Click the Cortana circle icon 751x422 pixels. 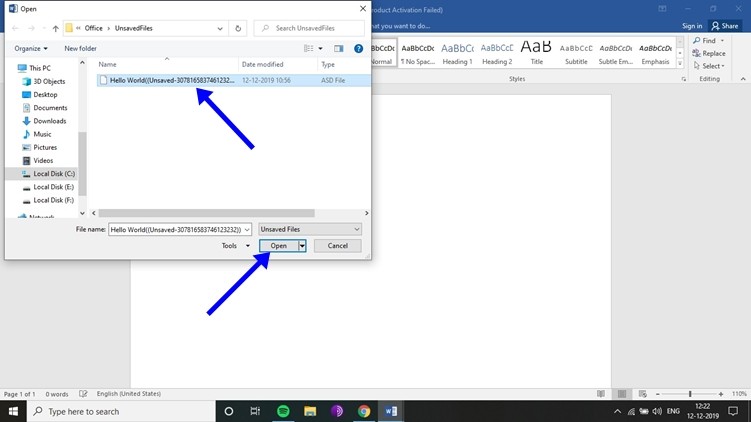pos(229,411)
